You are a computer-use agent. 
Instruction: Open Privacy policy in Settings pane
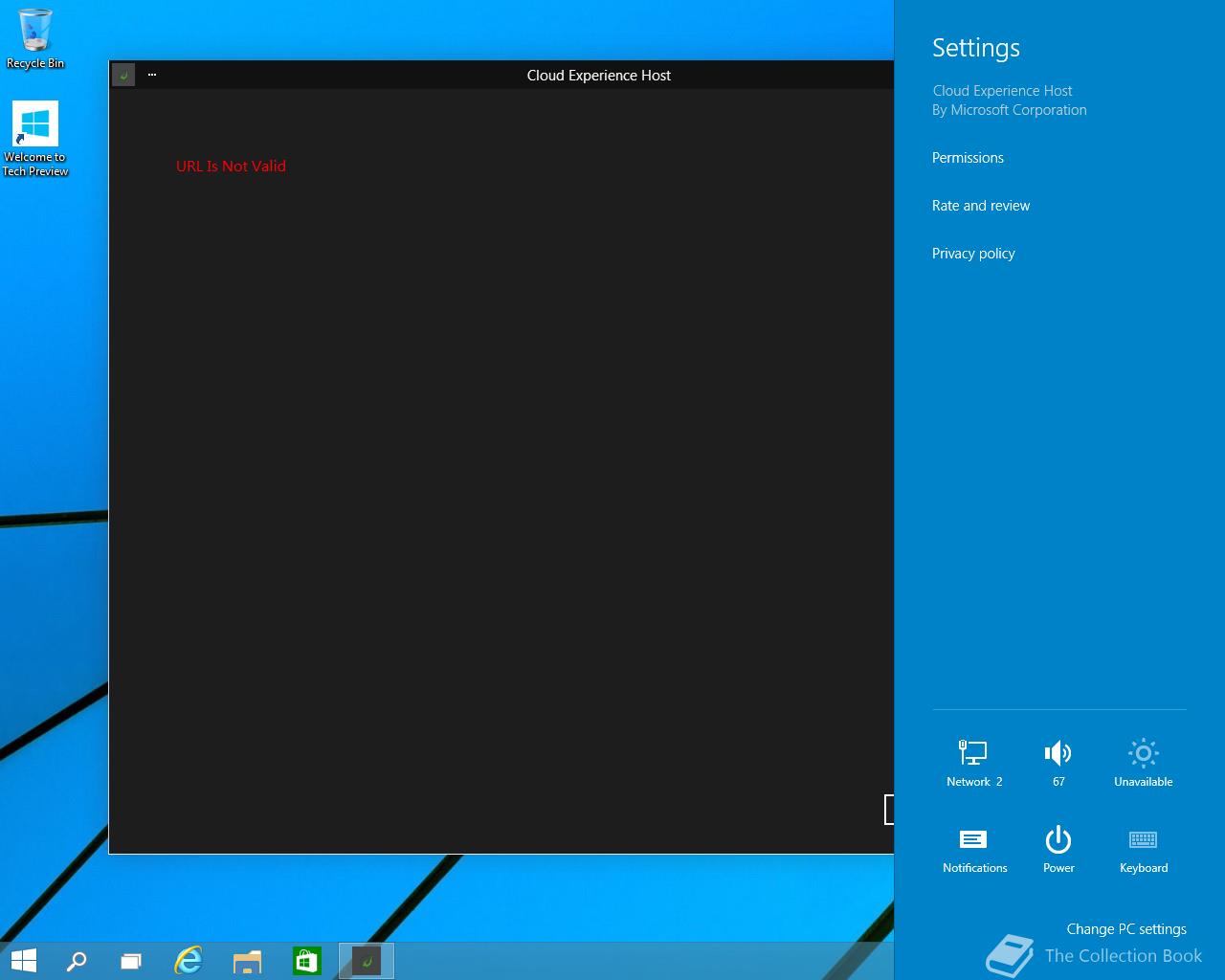click(x=973, y=254)
